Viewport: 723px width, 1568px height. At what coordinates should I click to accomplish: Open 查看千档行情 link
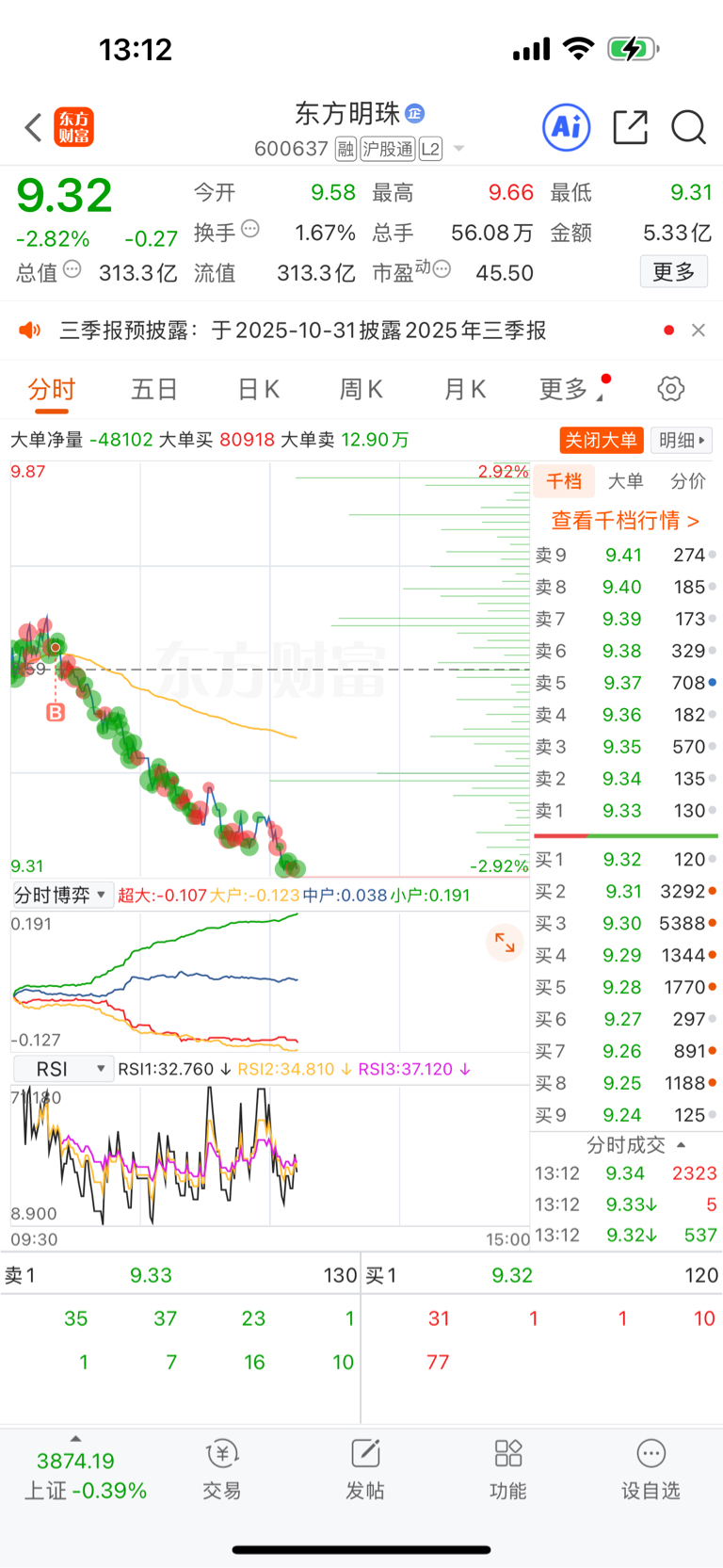(625, 521)
